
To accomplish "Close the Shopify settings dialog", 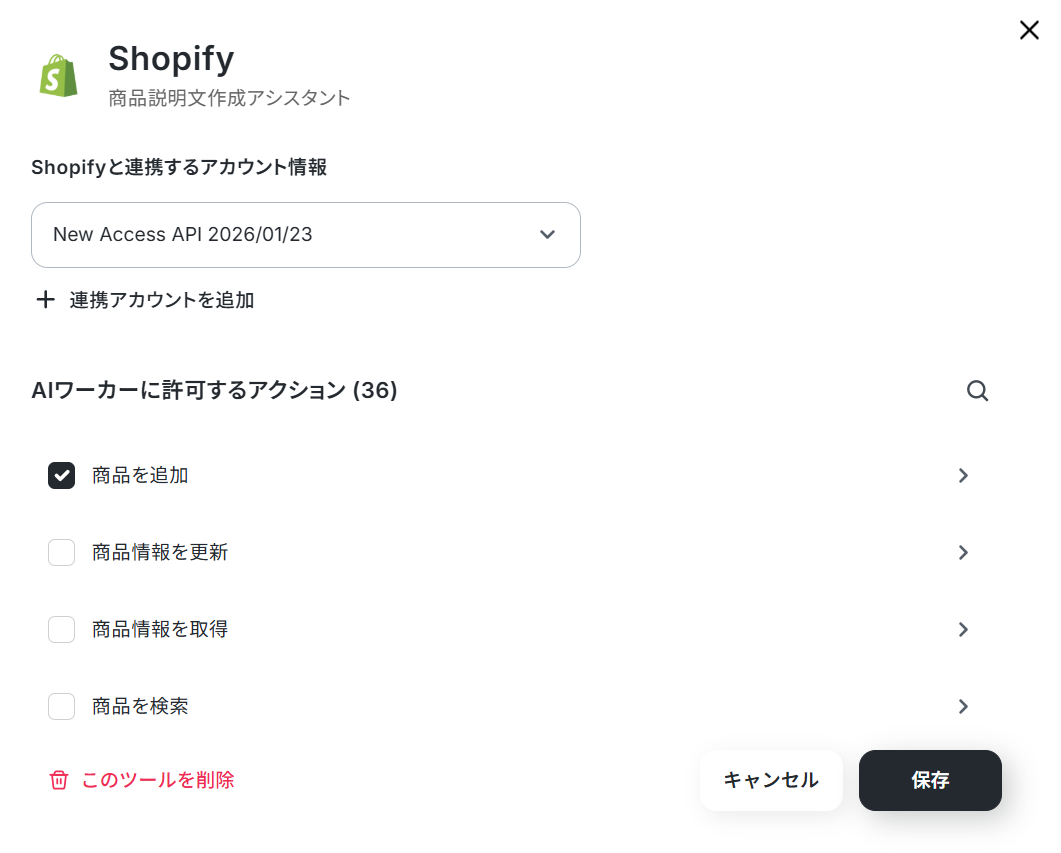I will coord(1029,30).
